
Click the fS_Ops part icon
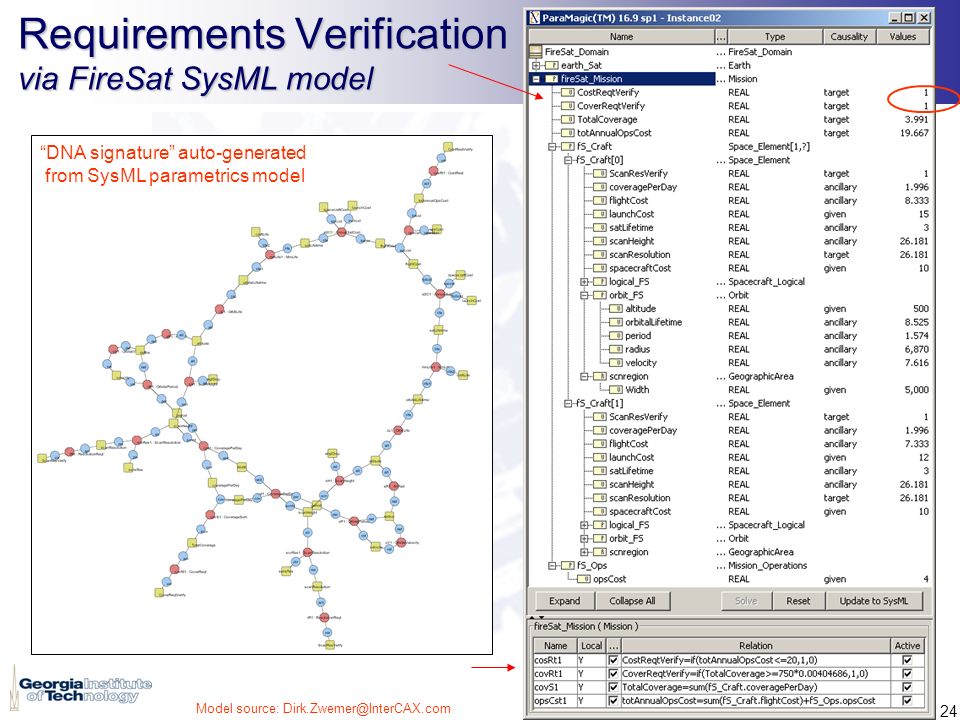click(x=567, y=565)
